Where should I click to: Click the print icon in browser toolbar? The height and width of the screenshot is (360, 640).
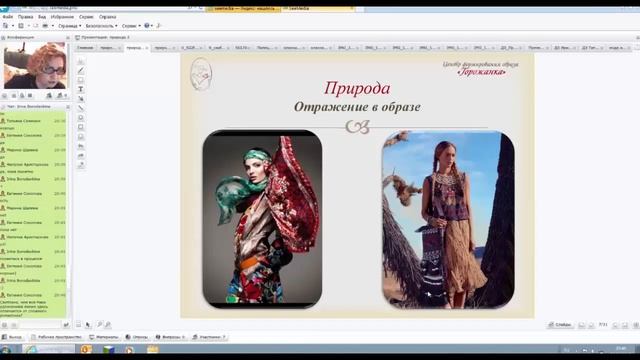[x=45, y=26]
